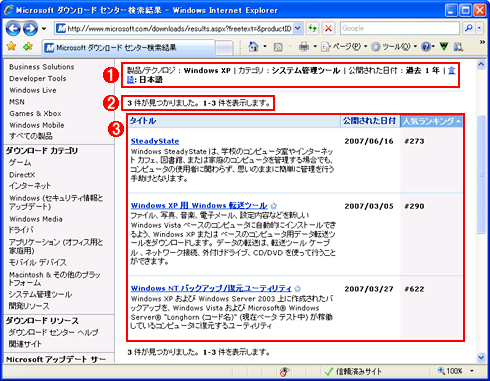Expand the address bar history dropdown

(298, 29)
